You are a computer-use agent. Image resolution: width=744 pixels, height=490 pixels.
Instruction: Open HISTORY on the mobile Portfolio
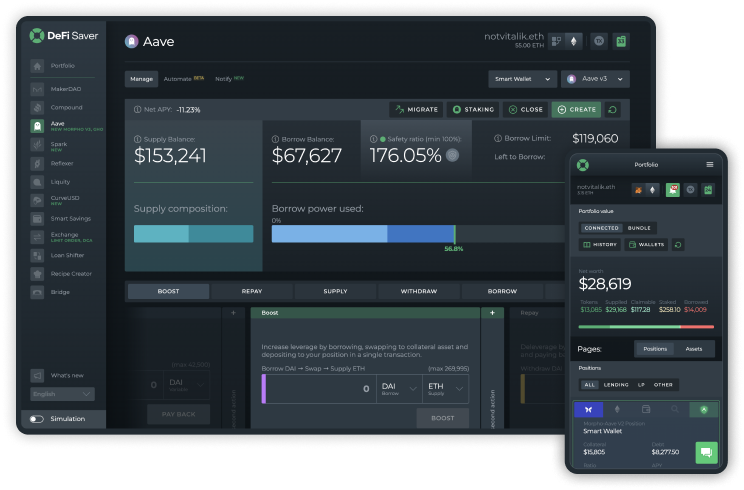[600, 245]
